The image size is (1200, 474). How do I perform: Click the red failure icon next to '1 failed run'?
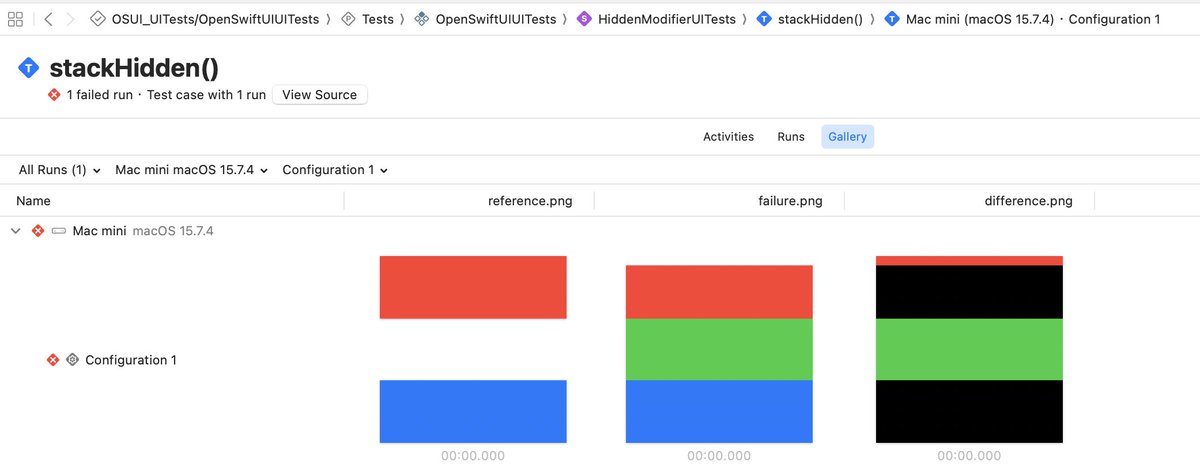(x=54, y=95)
